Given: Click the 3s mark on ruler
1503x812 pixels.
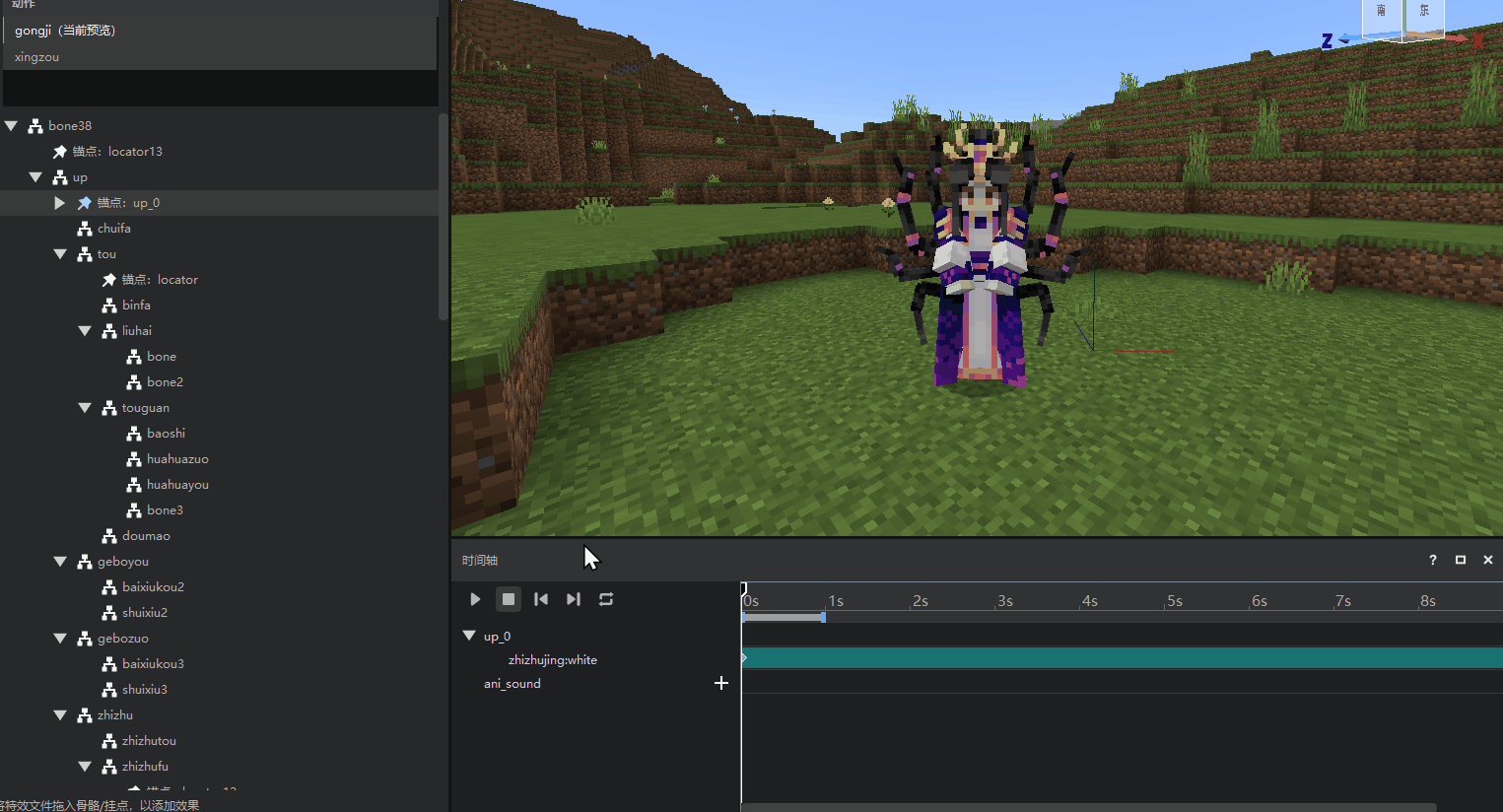Looking at the screenshot, I should point(1004,601).
